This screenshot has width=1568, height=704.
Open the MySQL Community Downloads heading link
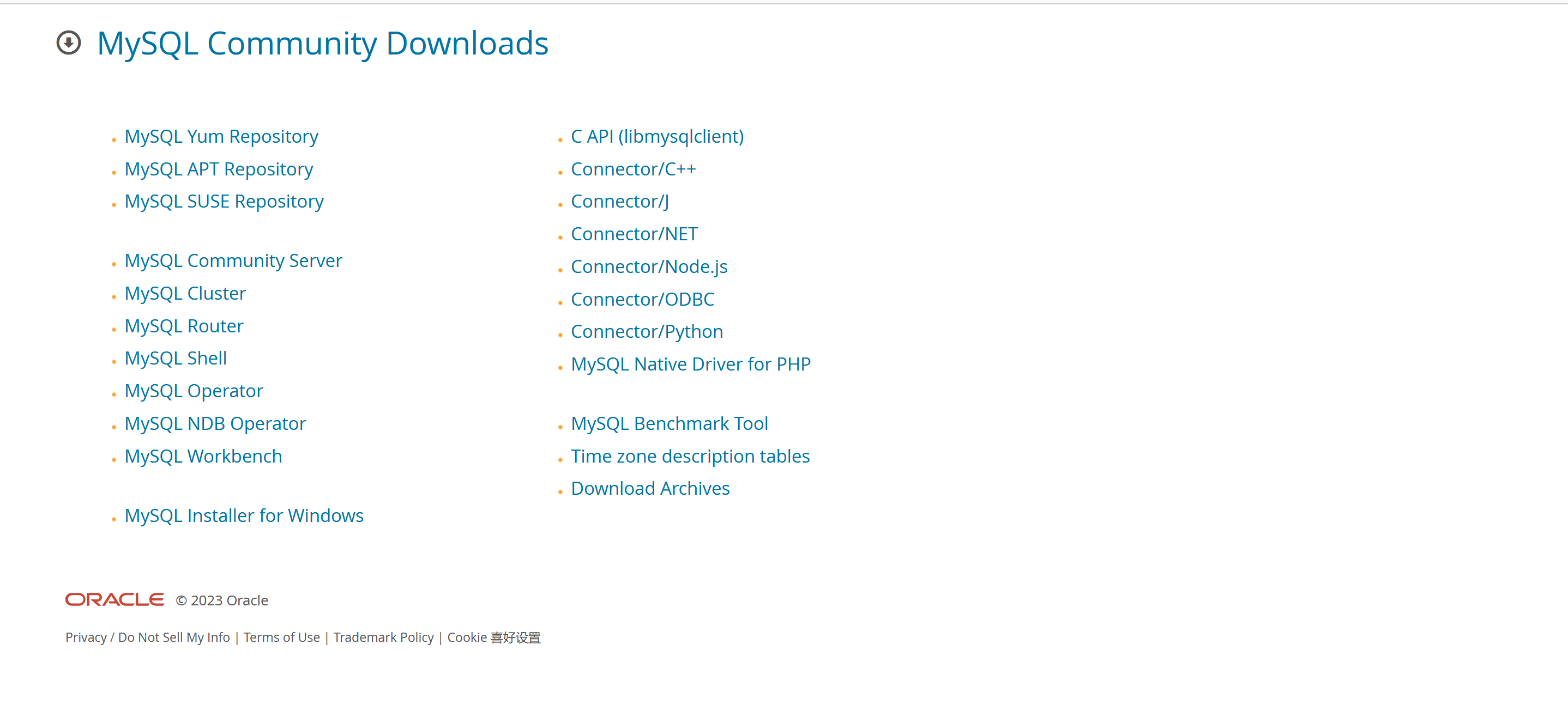coord(323,43)
